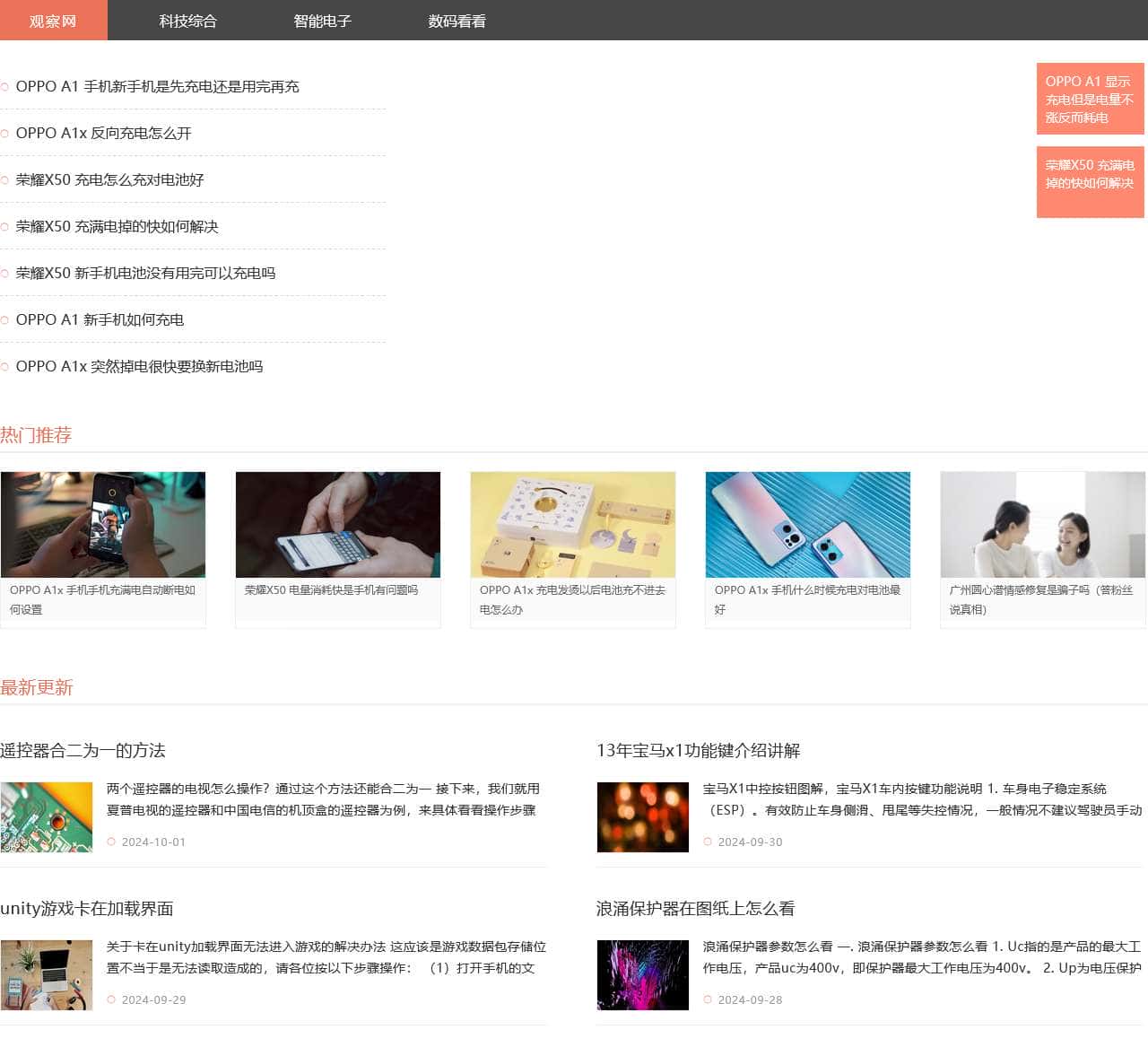
Task: Open thumbnail of phone taking selfie photo
Action: [x=103, y=525]
